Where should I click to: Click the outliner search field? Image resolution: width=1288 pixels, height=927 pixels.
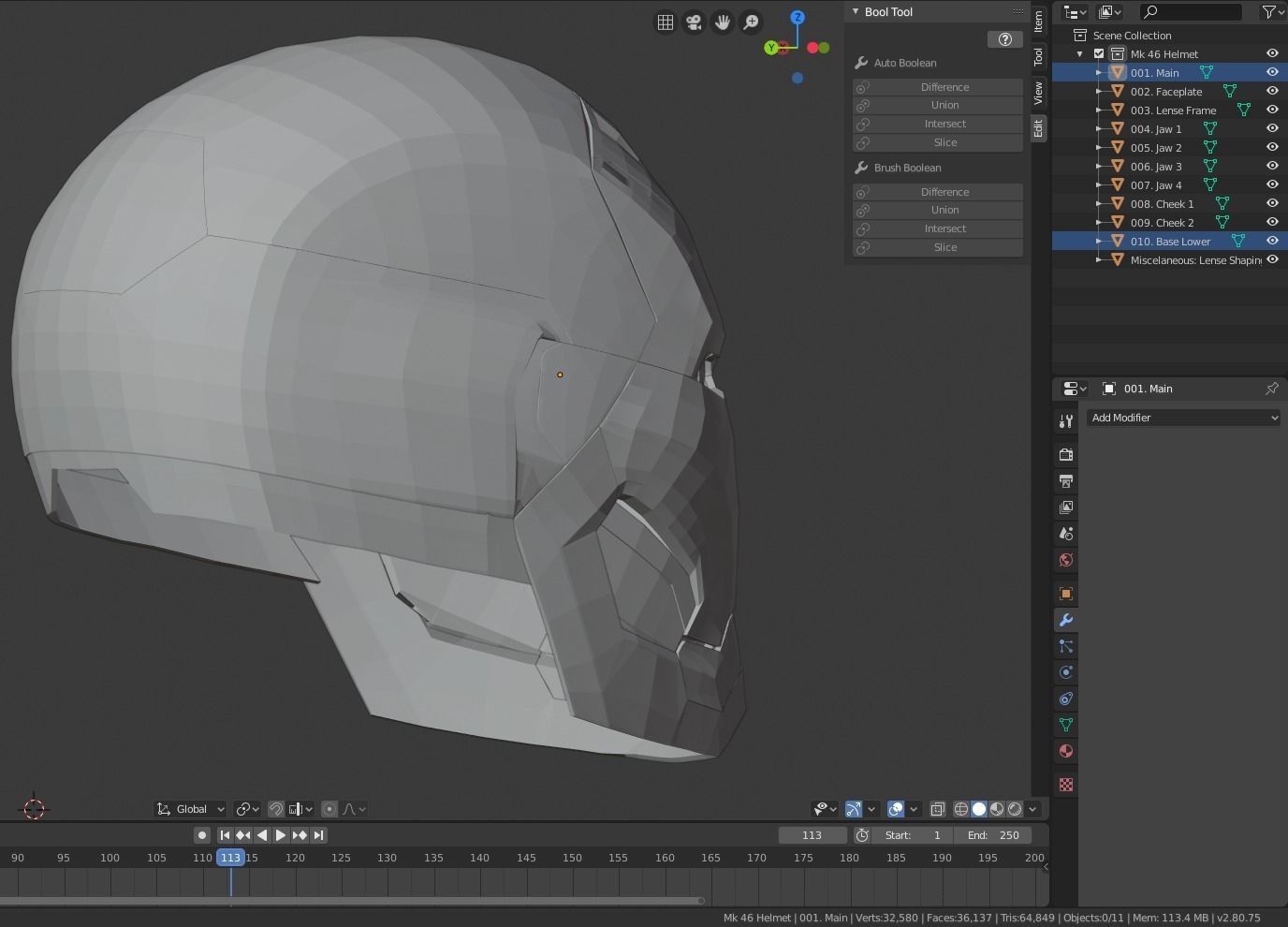[x=1191, y=12]
